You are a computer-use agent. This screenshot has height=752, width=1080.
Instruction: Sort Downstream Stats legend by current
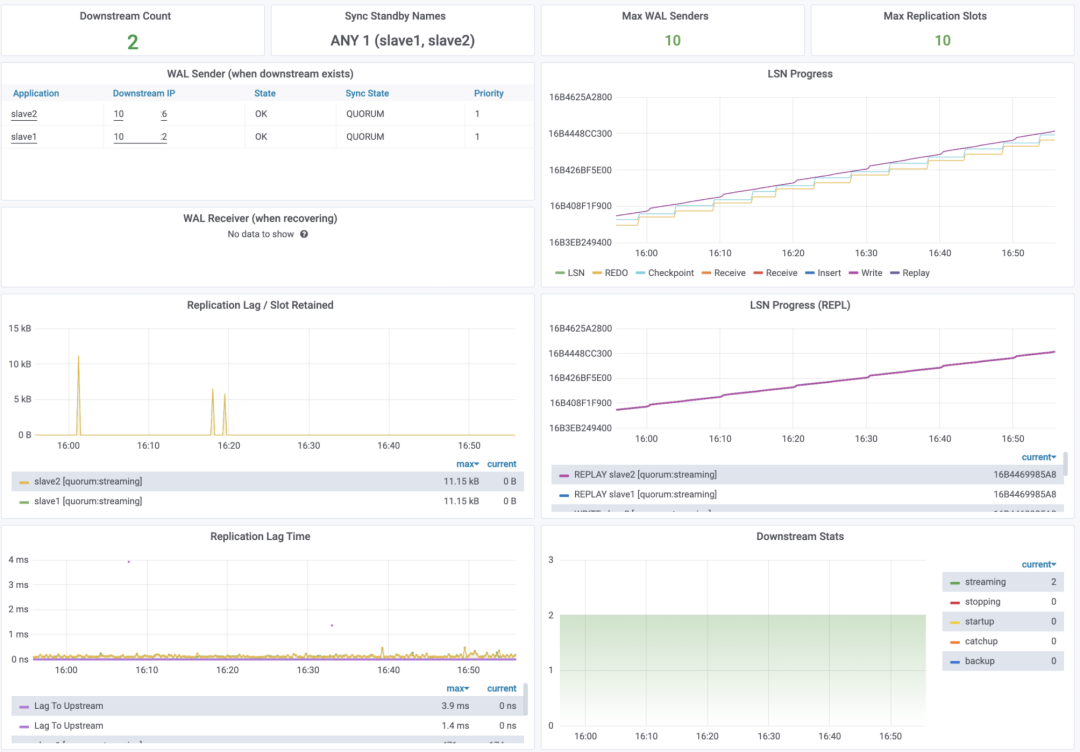(x=1039, y=565)
